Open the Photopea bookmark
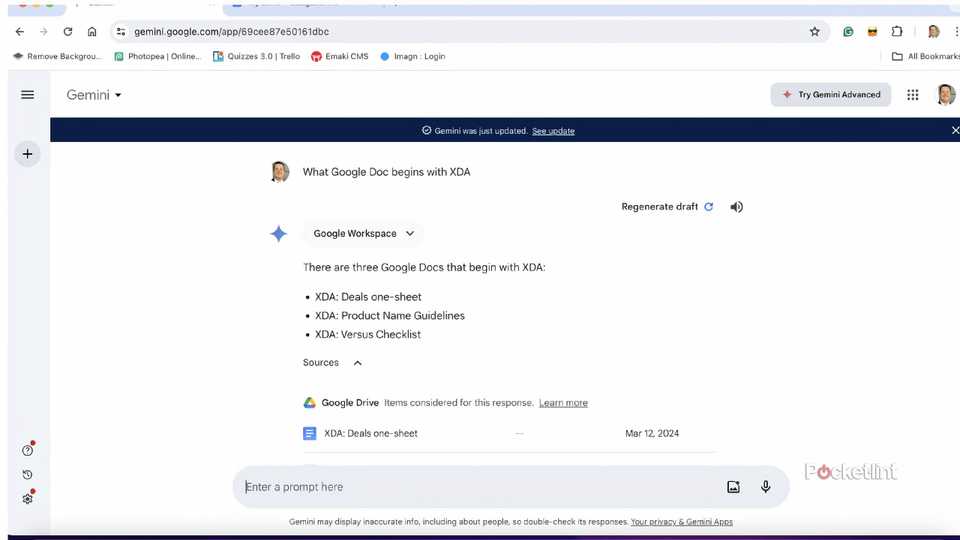 [158, 57]
